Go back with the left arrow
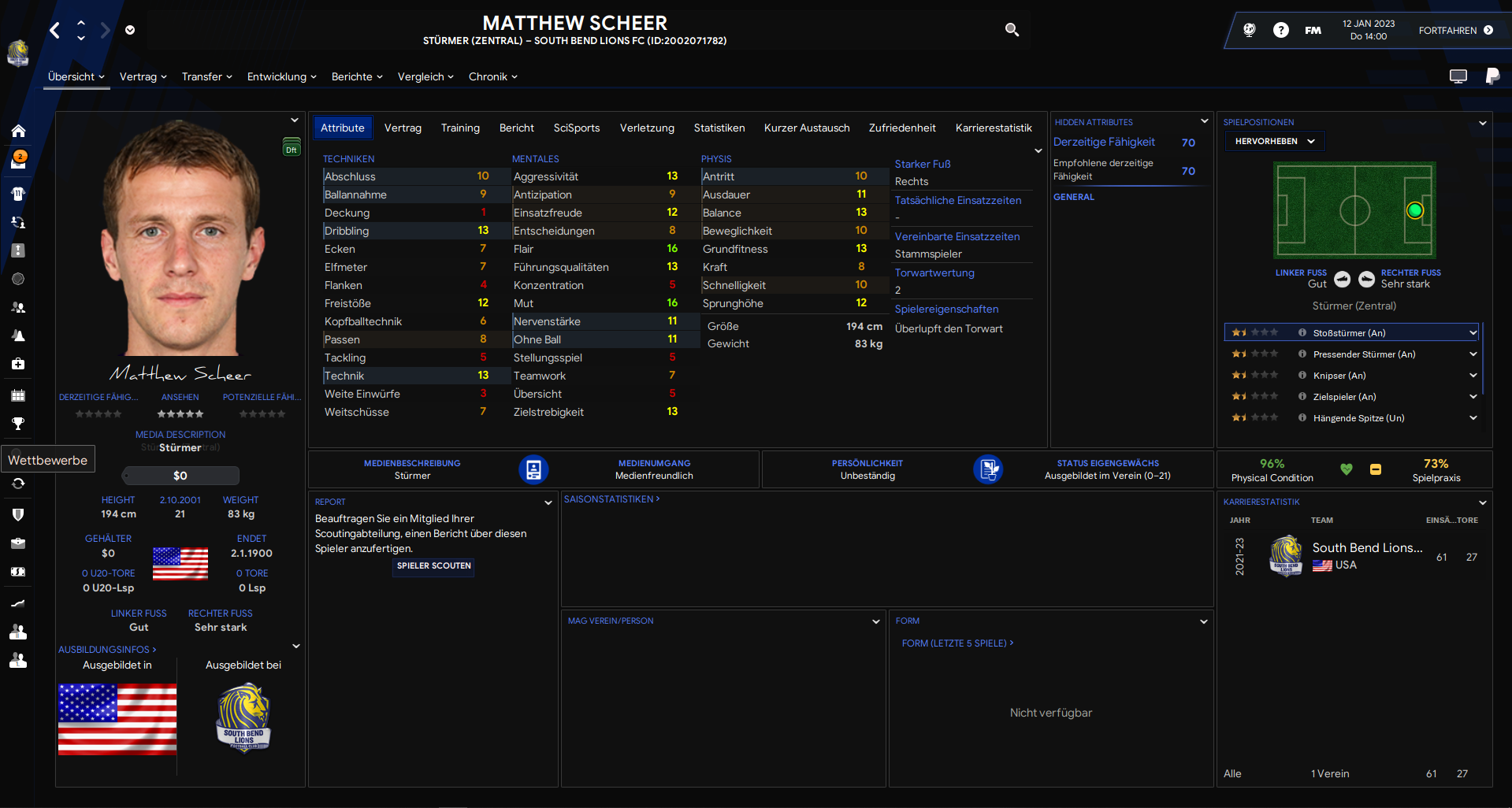1512x808 pixels. click(54, 31)
